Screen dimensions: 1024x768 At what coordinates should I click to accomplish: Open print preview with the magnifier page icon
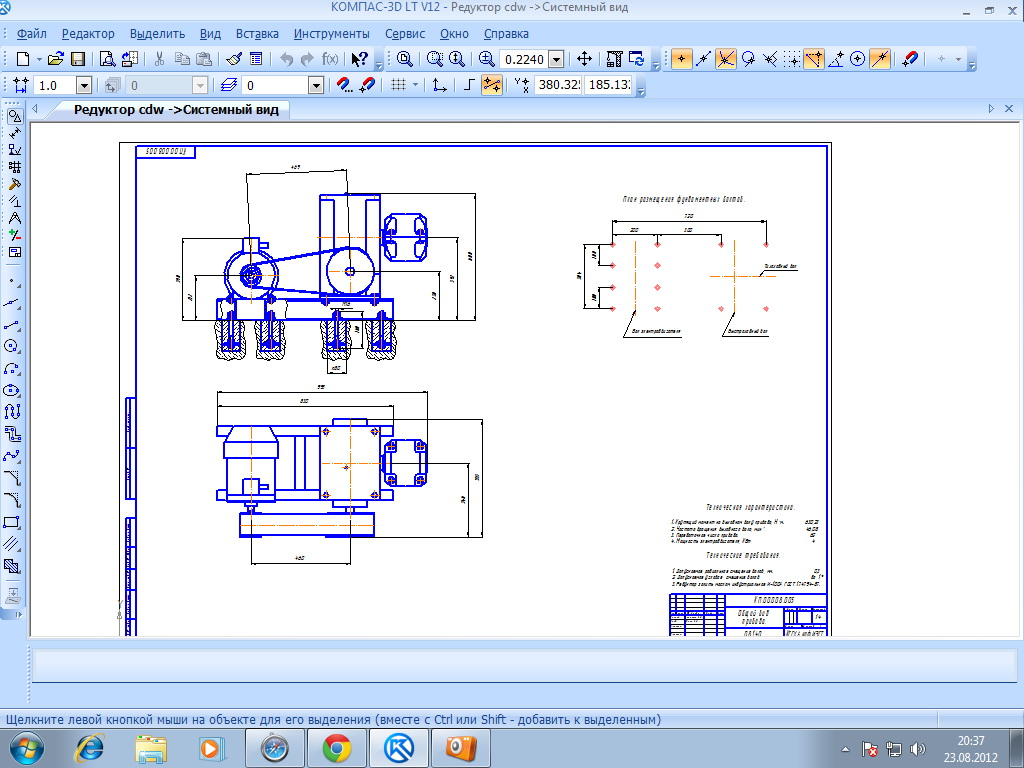tap(106, 59)
